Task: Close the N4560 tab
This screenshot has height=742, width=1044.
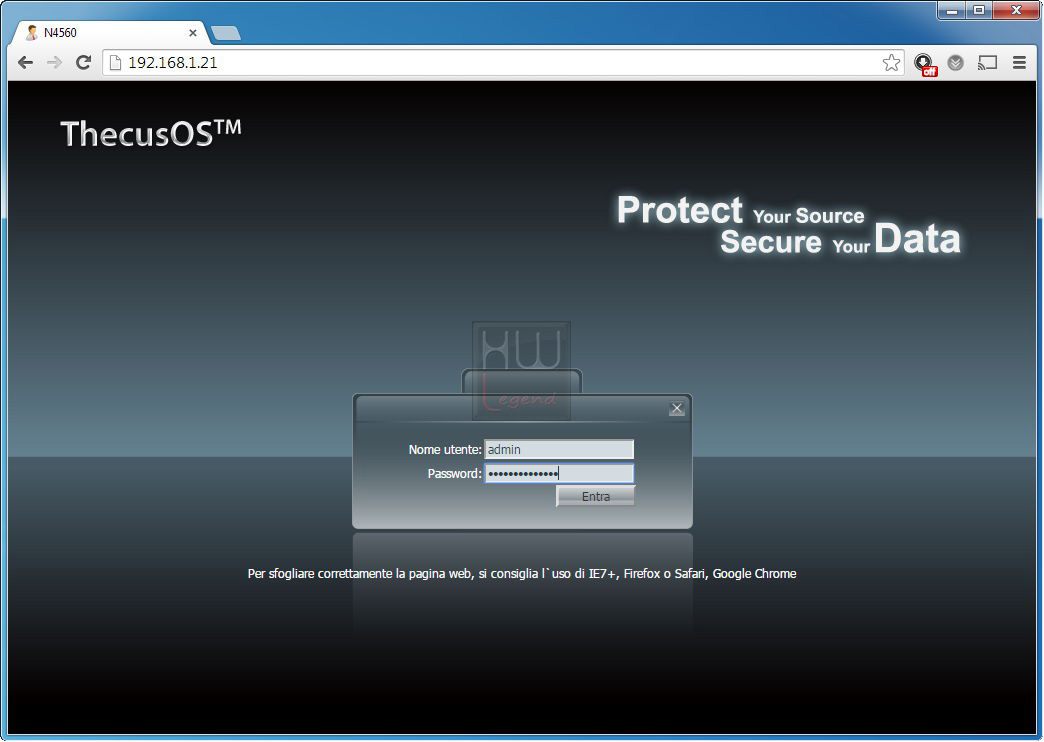Action: click(192, 33)
